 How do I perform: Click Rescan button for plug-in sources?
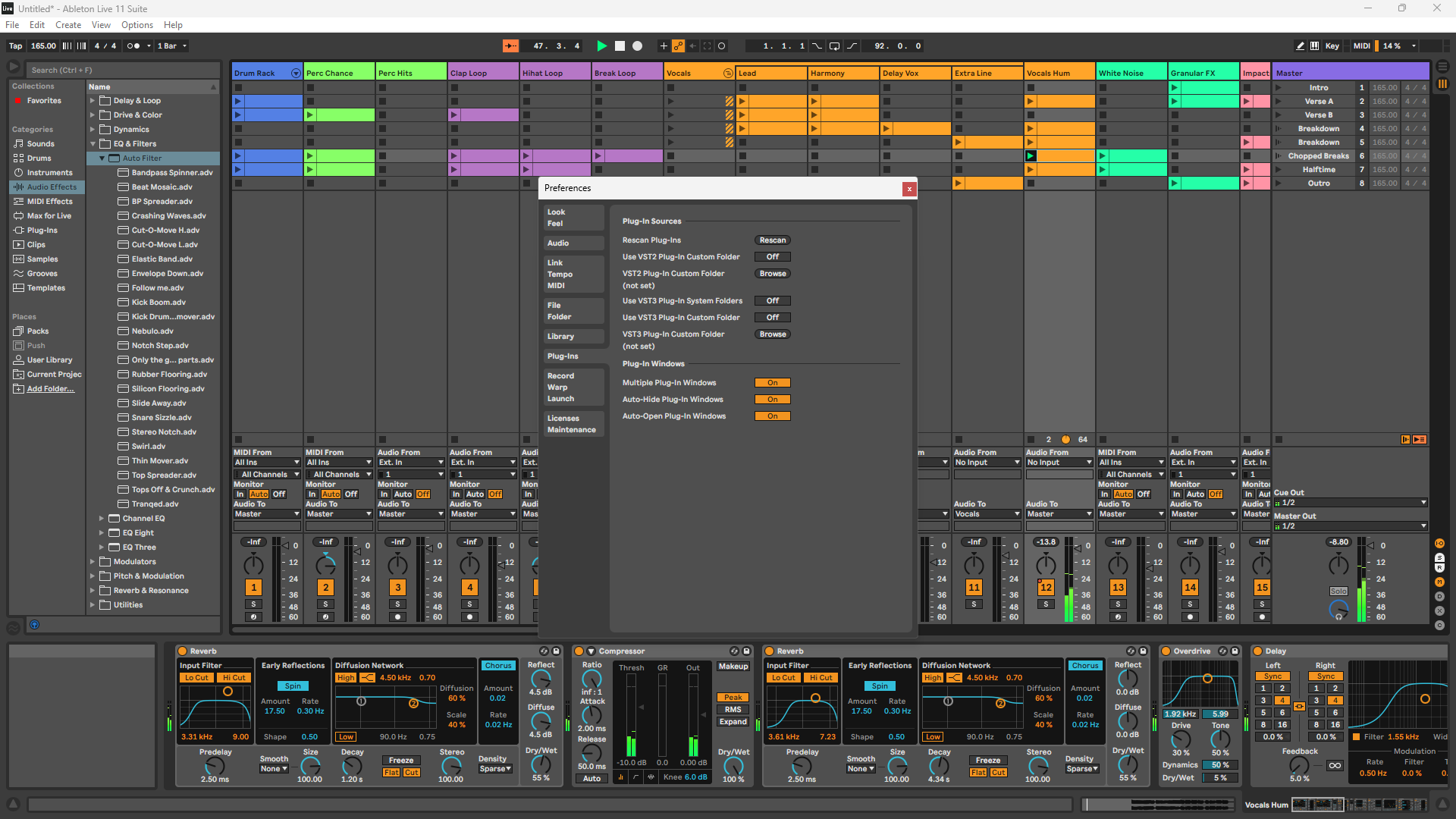(x=772, y=239)
